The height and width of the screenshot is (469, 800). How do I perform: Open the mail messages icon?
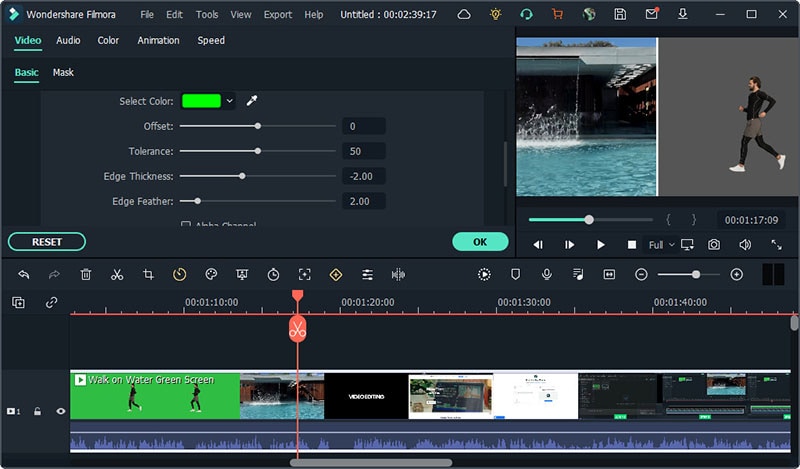click(x=652, y=14)
